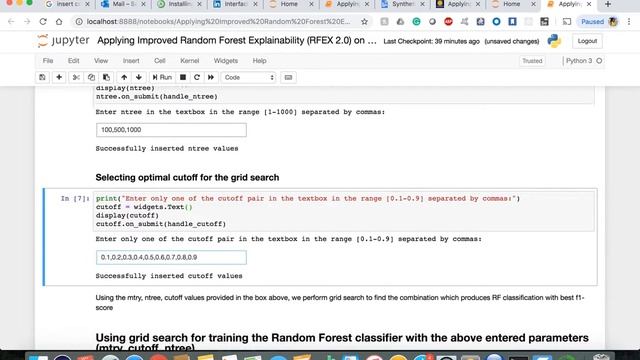Screen dimensions: 640x360
Task: Open the browser home page
Action: pos(59,22)
